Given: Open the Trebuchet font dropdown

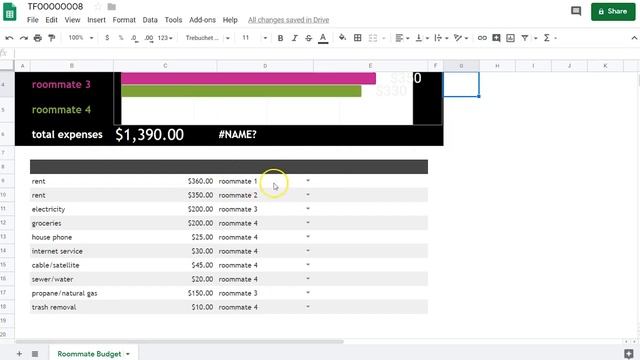Looking at the screenshot, I should pos(207,38).
